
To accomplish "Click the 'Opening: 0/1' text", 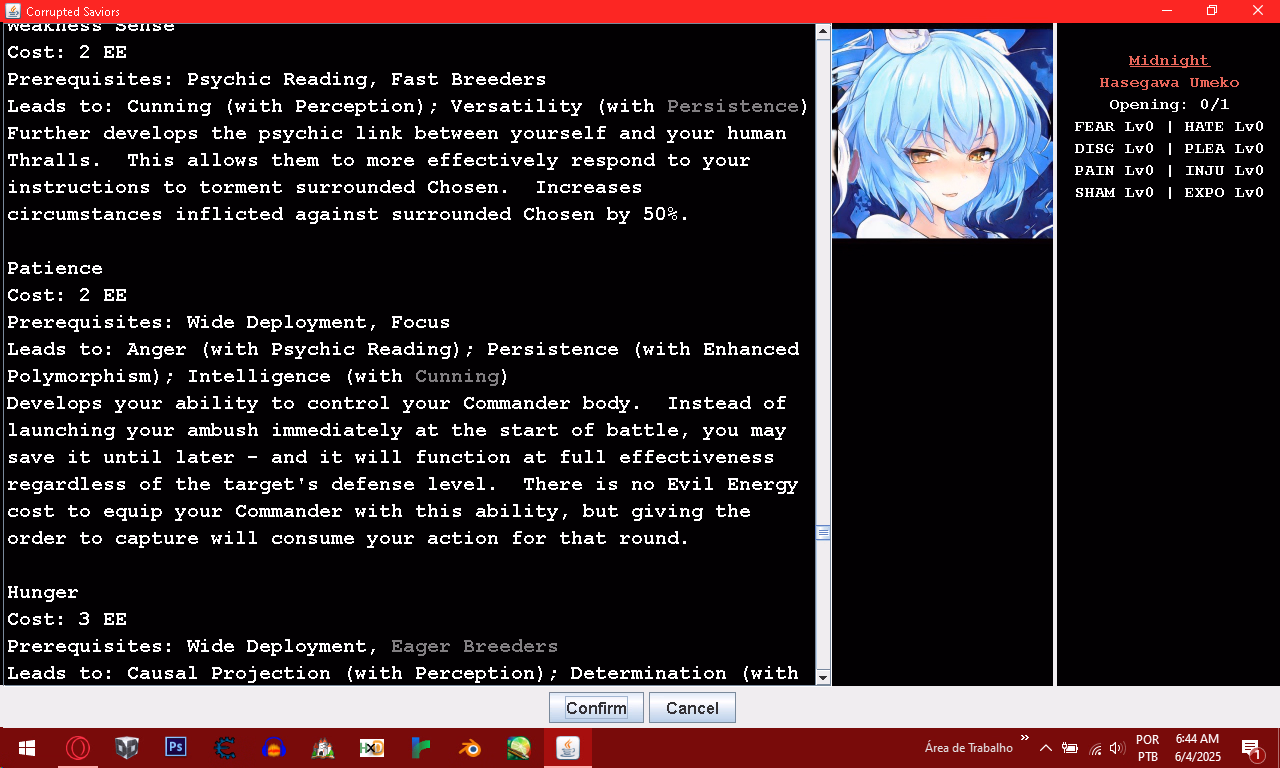I will [1169, 104].
